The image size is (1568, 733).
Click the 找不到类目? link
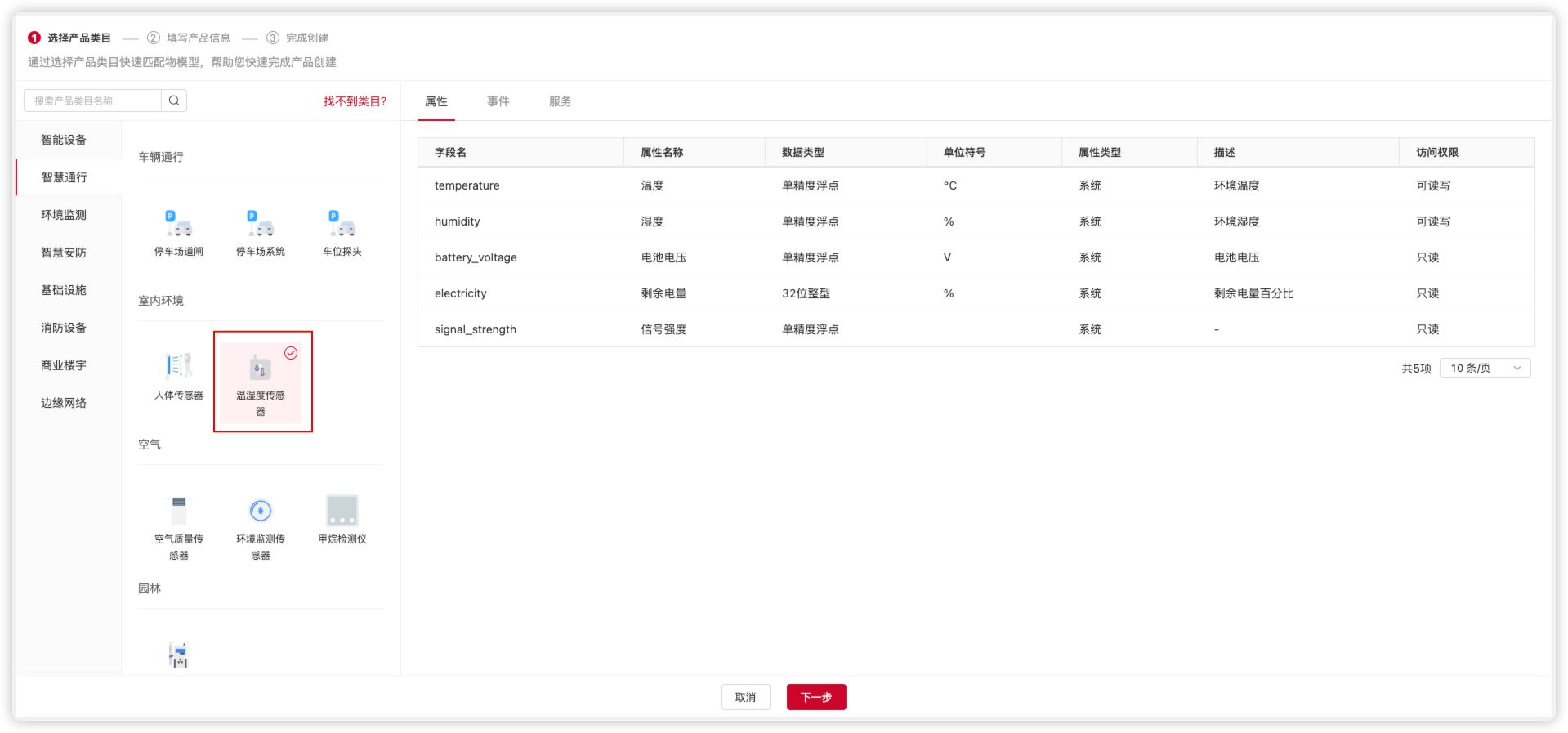pyautogui.click(x=355, y=101)
